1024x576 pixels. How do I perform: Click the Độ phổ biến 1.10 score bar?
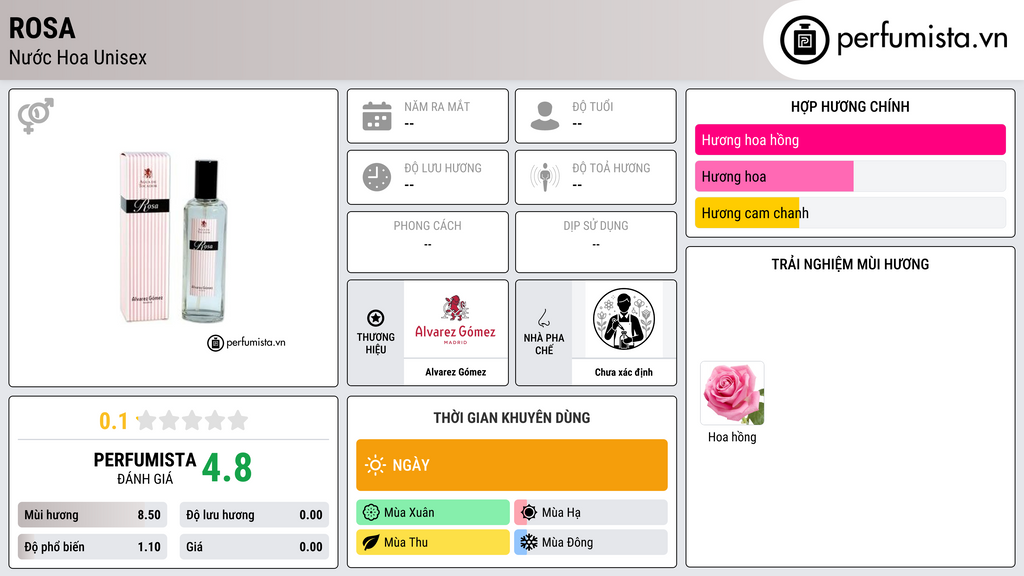[93, 547]
